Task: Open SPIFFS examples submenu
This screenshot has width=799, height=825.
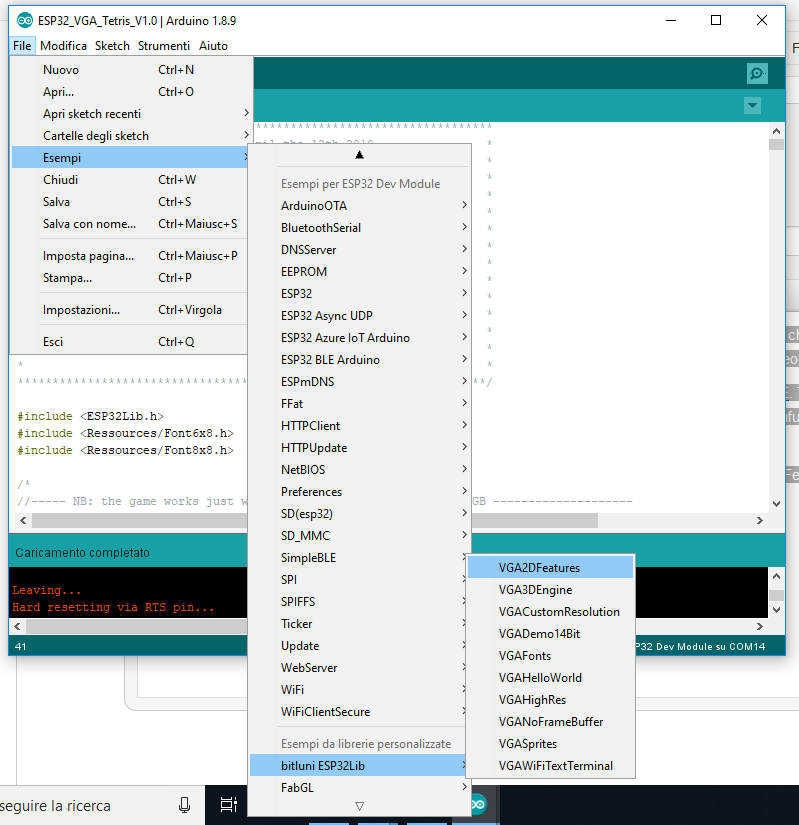Action: (358, 602)
